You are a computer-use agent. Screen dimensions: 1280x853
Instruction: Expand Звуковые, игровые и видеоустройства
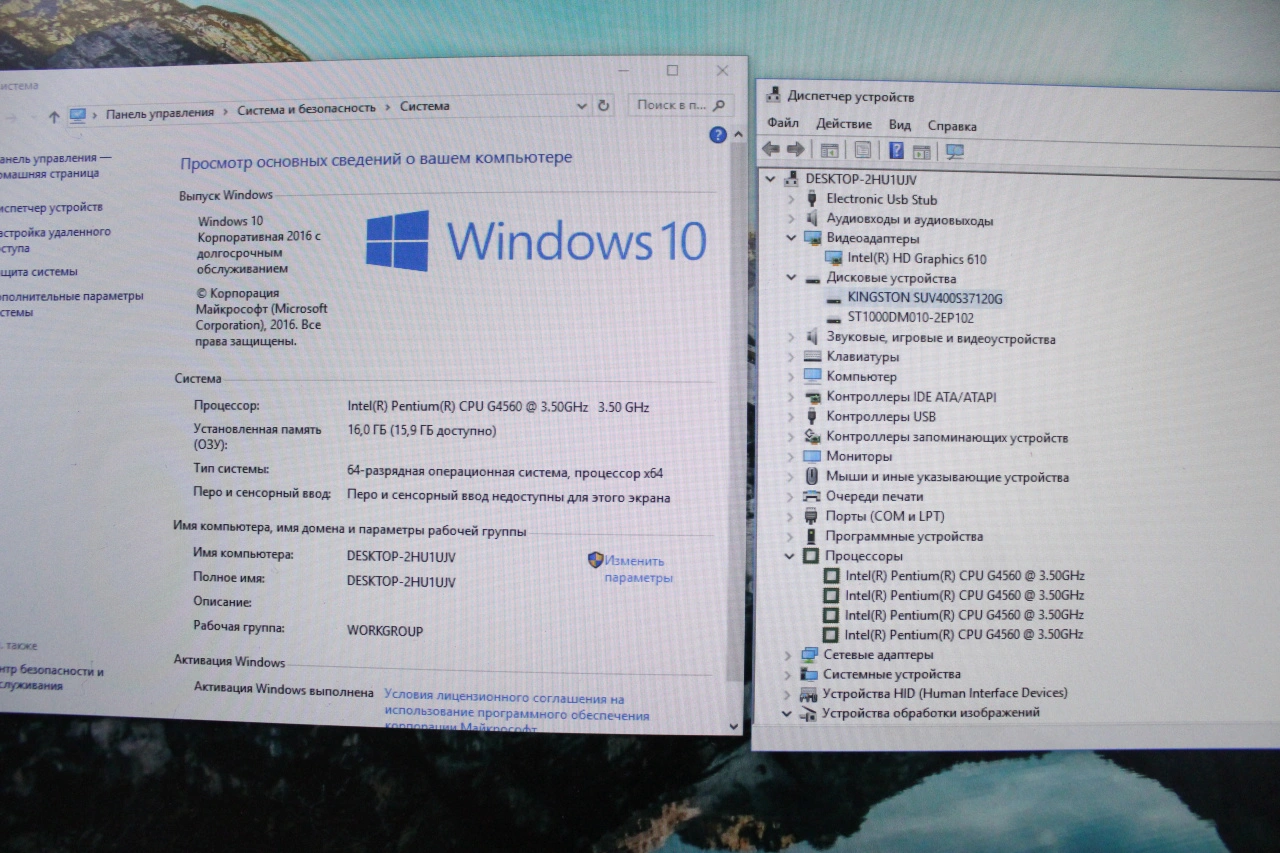point(791,338)
